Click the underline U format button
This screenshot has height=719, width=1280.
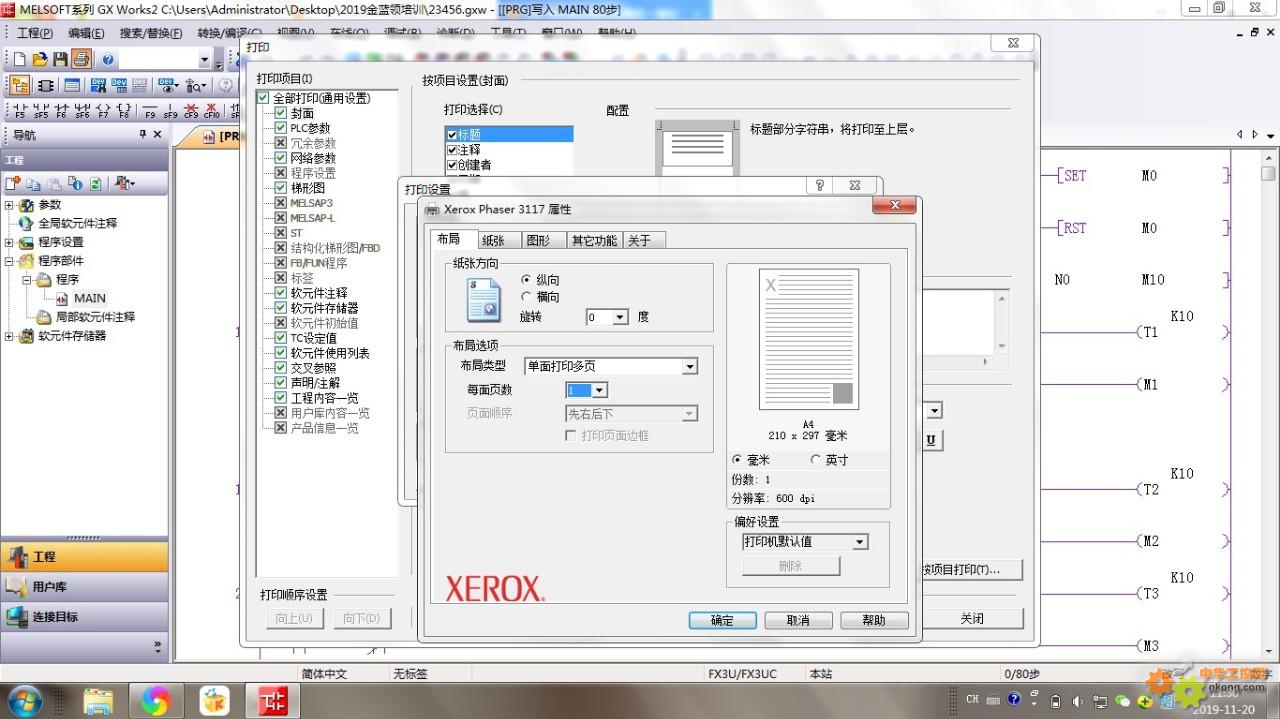(x=931, y=440)
